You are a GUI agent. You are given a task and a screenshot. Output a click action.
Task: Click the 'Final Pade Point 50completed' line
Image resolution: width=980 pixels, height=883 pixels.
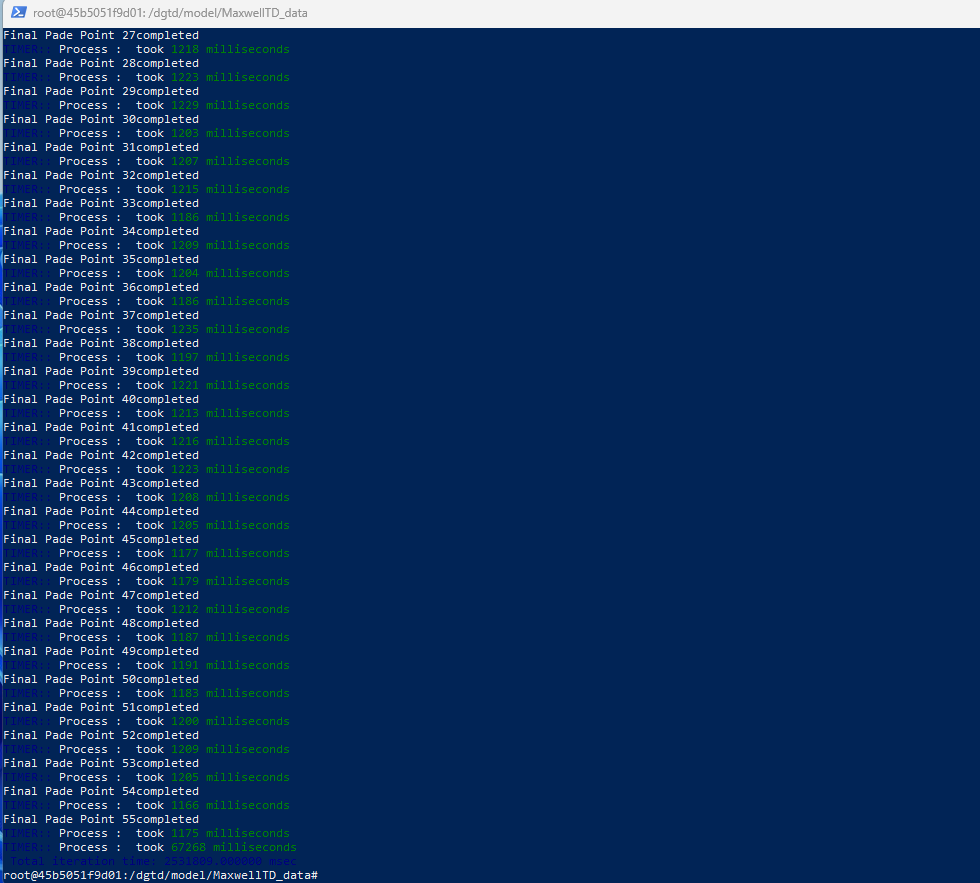pyautogui.click(x=101, y=679)
